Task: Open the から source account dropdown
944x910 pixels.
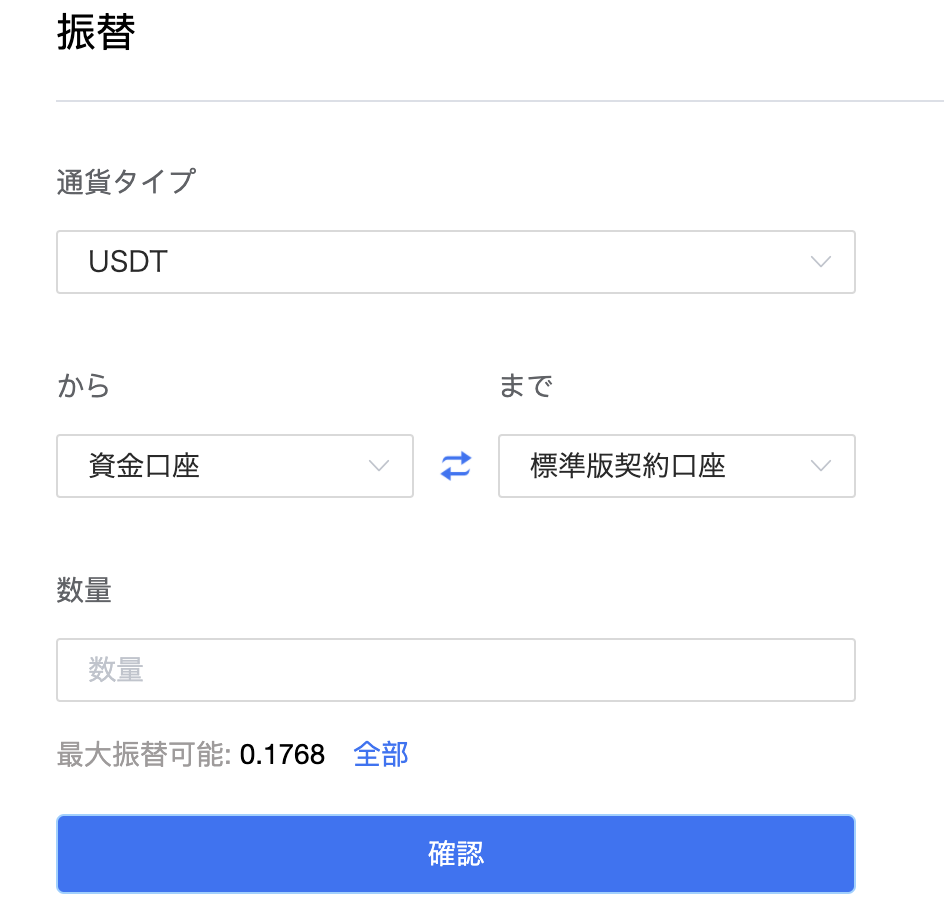Action: tap(235, 466)
